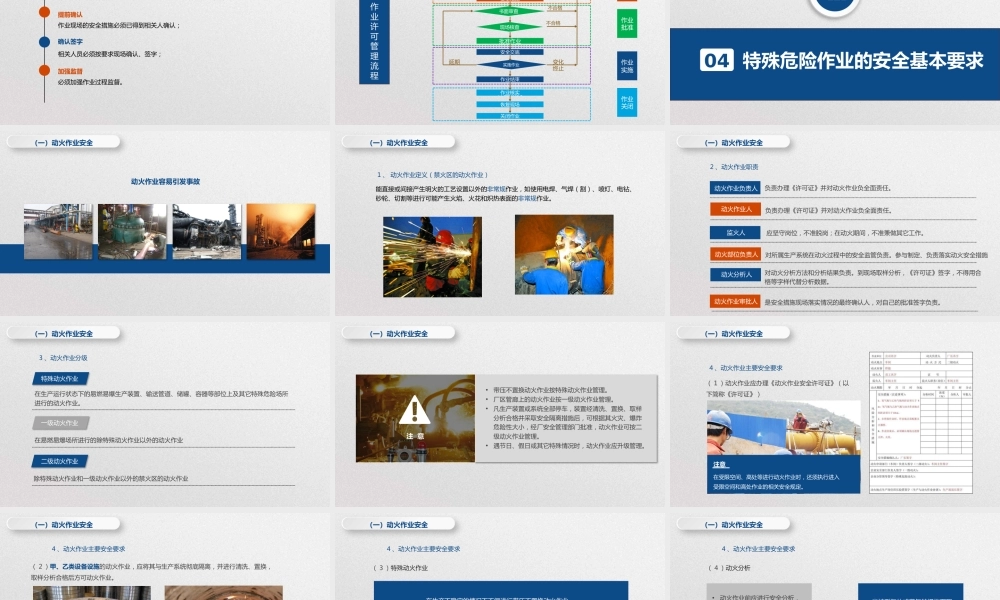Click the blue 注意 note box under the pipeline photo

(x=784, y=474)
